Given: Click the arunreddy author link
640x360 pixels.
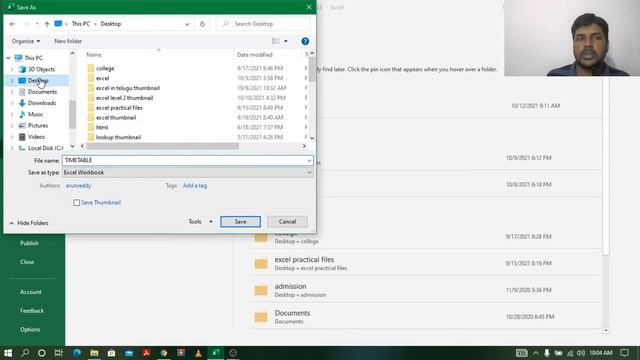Looking at the screenshot, I should (78, 186).
